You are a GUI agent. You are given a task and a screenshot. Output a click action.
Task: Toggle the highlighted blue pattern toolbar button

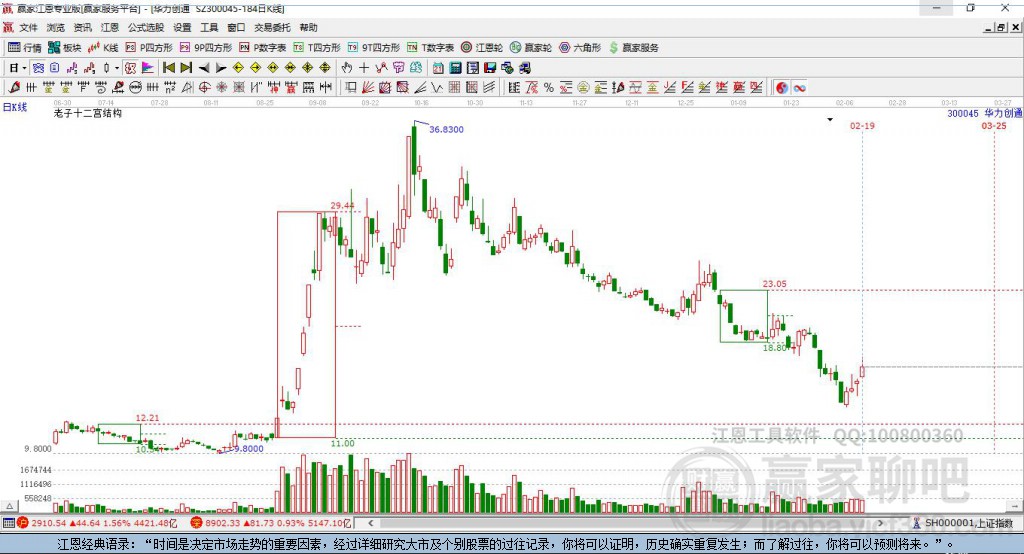(38, 67)
